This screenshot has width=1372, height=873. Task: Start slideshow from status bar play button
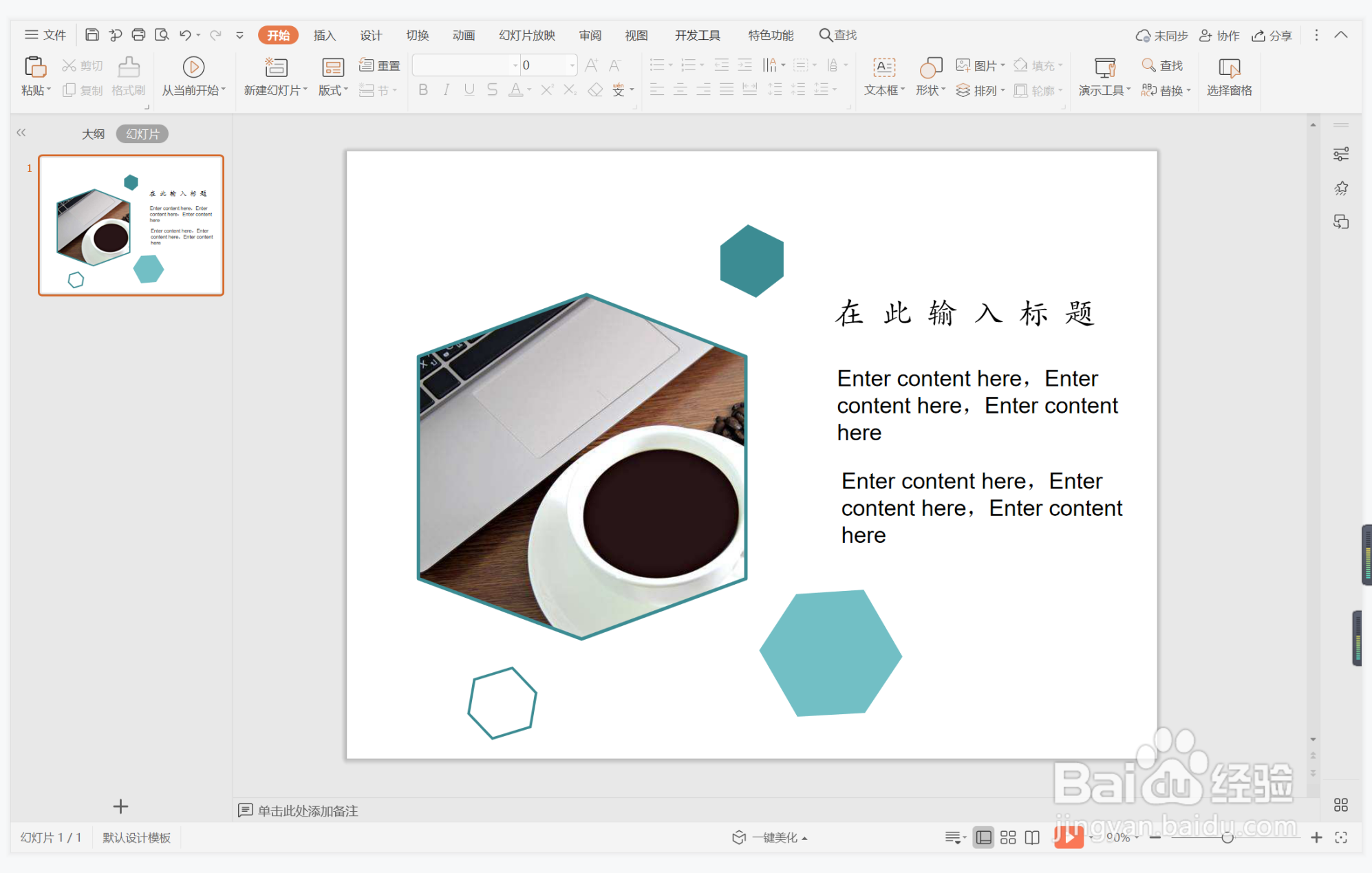[x=1069, y=837]
